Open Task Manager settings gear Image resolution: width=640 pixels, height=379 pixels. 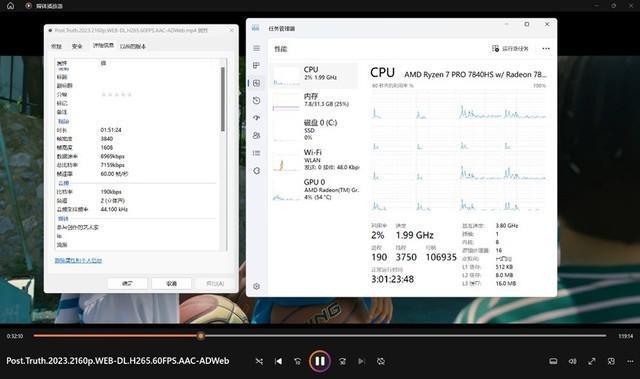click(256, 286)
